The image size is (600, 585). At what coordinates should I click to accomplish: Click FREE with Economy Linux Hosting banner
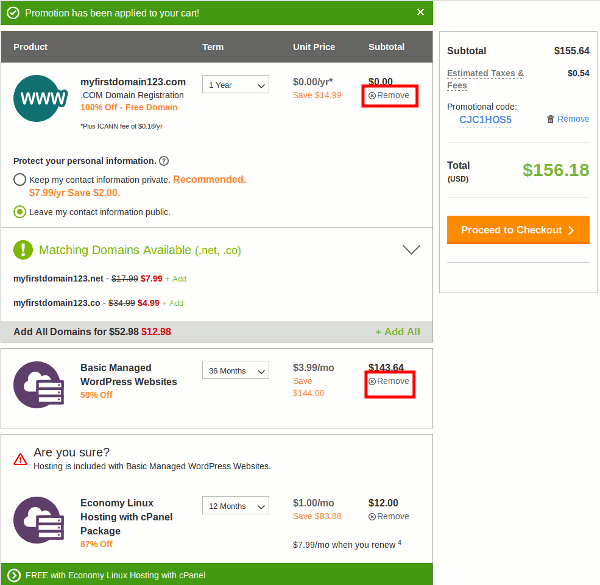point(217,574)
